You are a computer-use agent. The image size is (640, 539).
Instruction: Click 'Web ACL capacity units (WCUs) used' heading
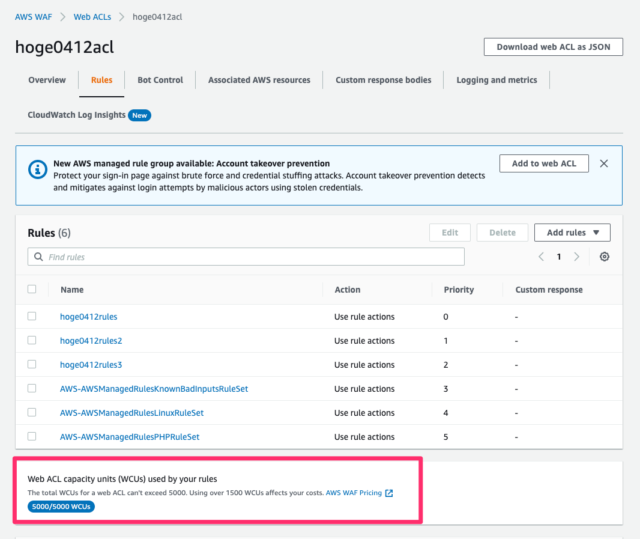pos(122,479)
